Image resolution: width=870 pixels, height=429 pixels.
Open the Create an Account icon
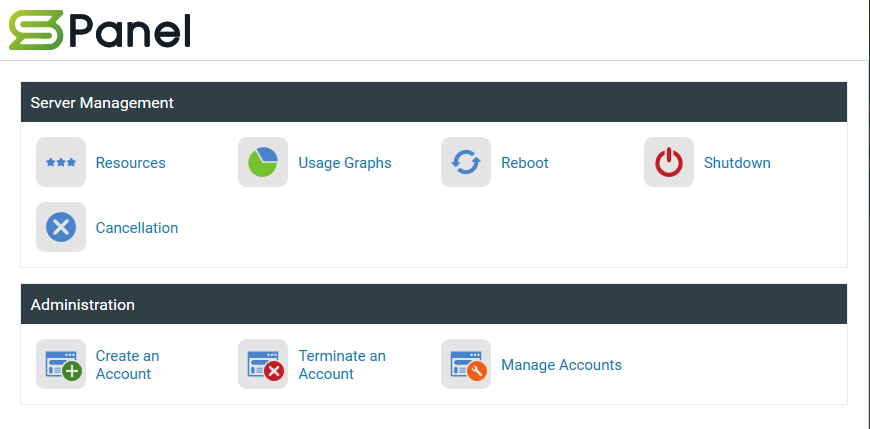click(x=61, y=364)
